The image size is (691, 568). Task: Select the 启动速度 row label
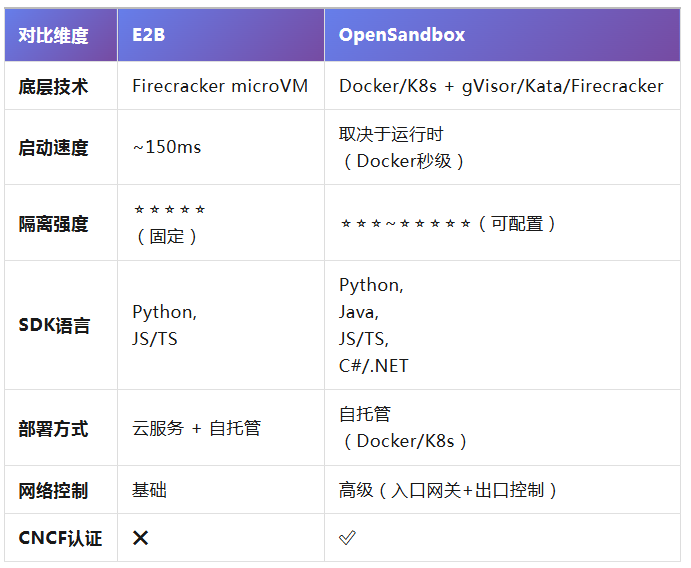tap(54, 147)
